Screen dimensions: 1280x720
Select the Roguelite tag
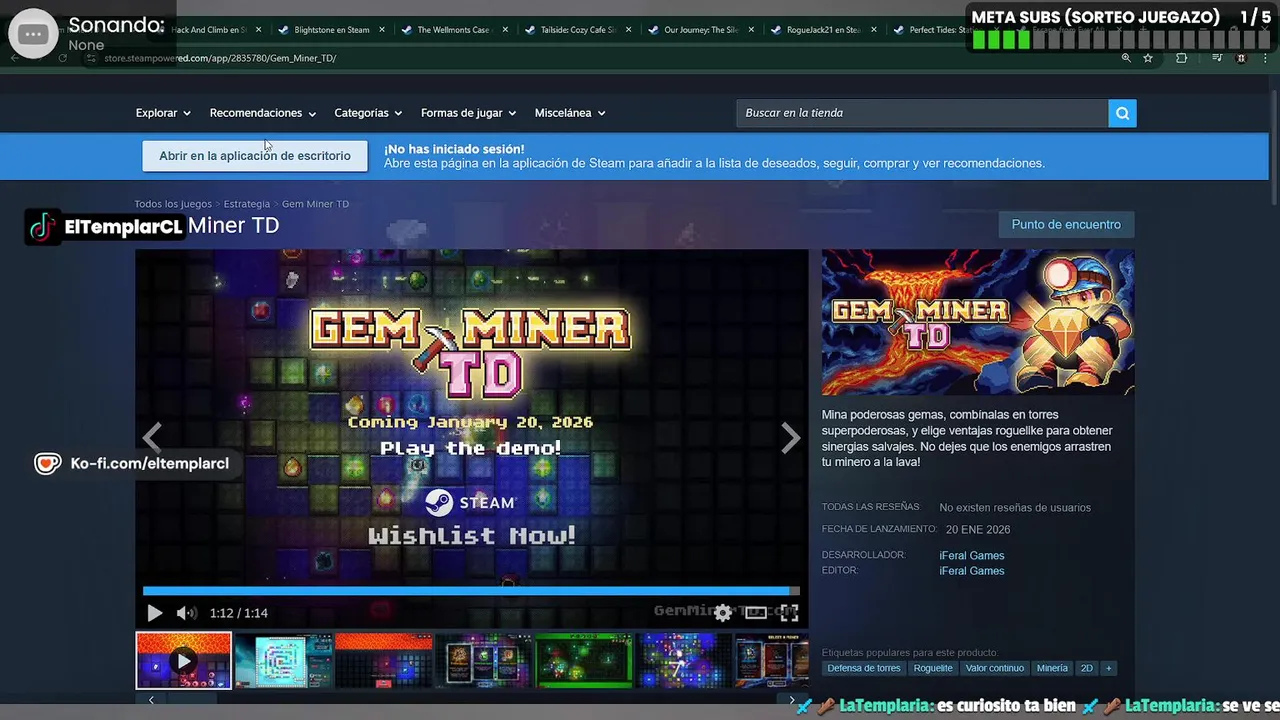tap(933, 668)
